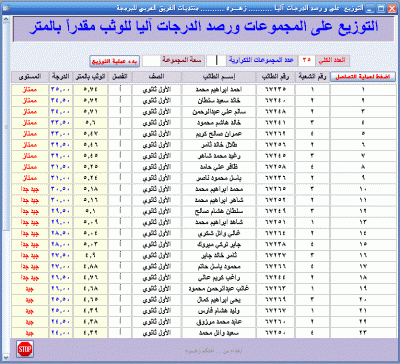Close the window with the red X
Viewport: 400px width, 364px height.
392,8
